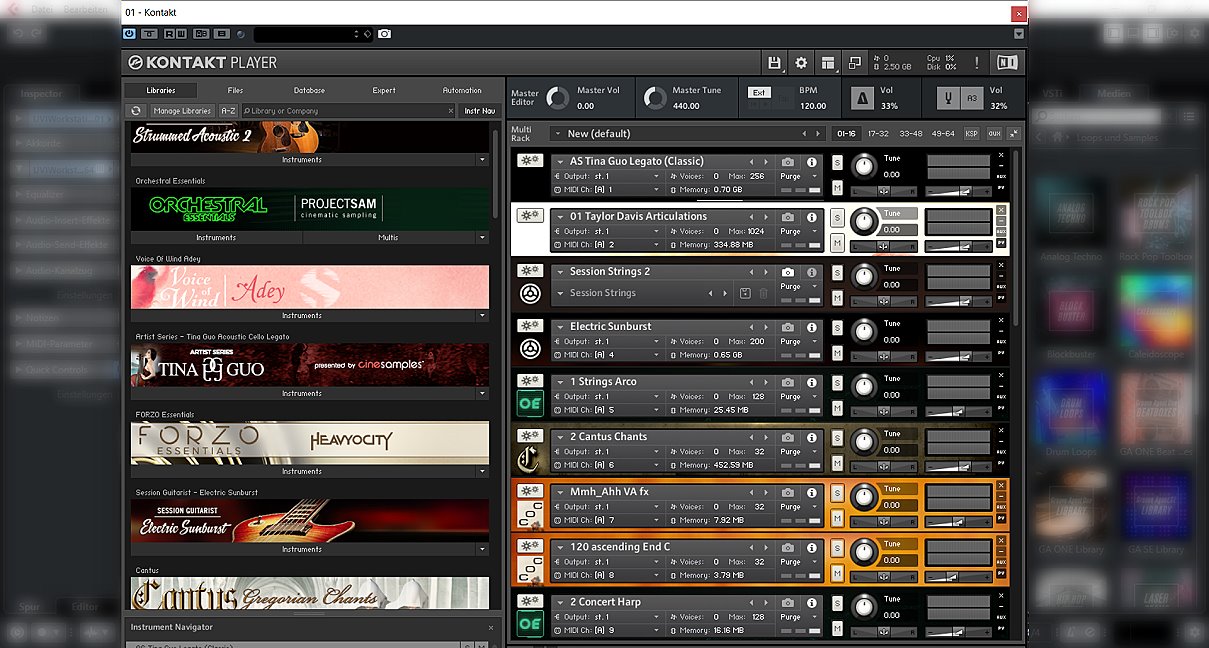This screenshot has height=648, width=1209.
Task: Toggle the AUX button in the Multi Rack header
Action: coord(994,133)
